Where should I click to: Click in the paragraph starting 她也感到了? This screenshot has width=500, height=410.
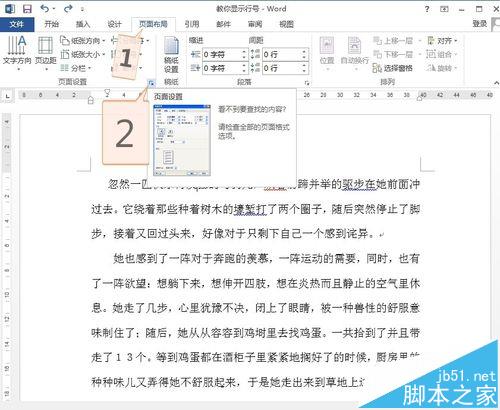[255, 319]
